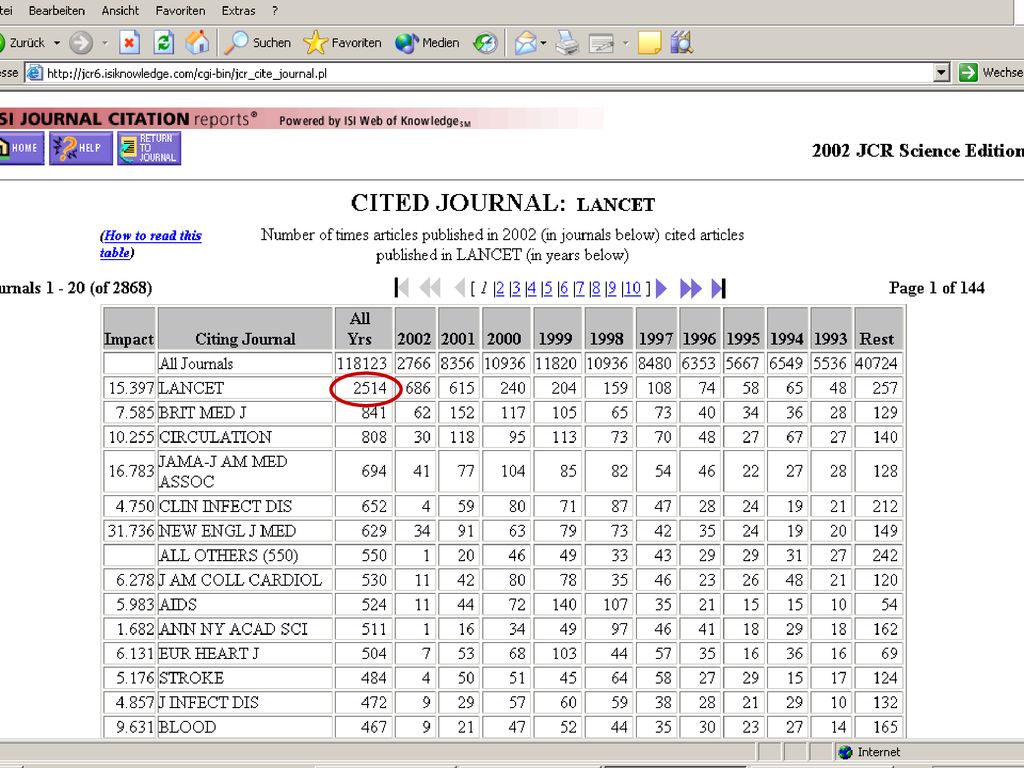The width and height of the screenshot is (1024, 768).
Task: Click the JCR HOME button
Action: (x=21, y=148)
